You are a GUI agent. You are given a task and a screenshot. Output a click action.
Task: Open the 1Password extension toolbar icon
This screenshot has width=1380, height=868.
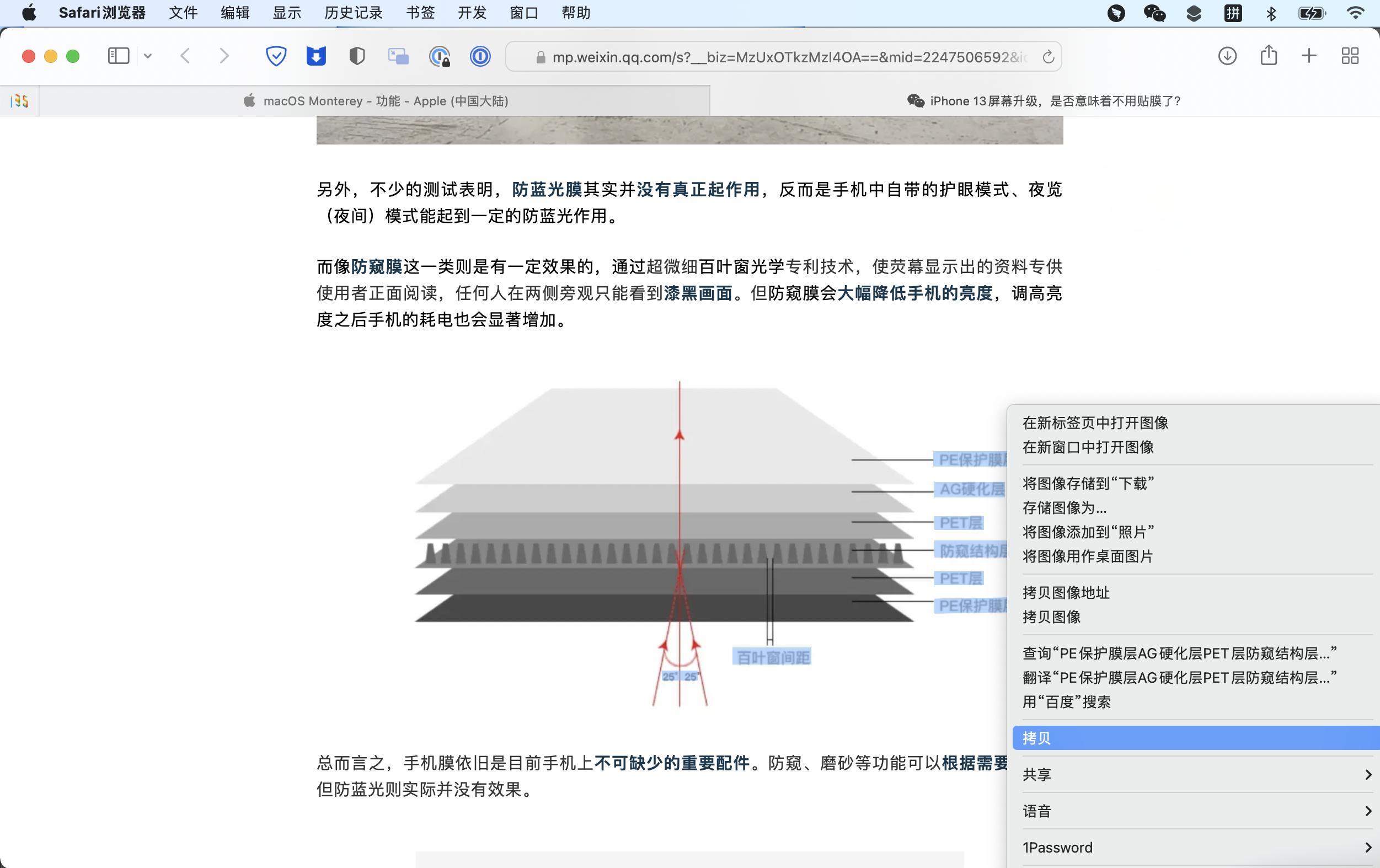tap(480, 56)
